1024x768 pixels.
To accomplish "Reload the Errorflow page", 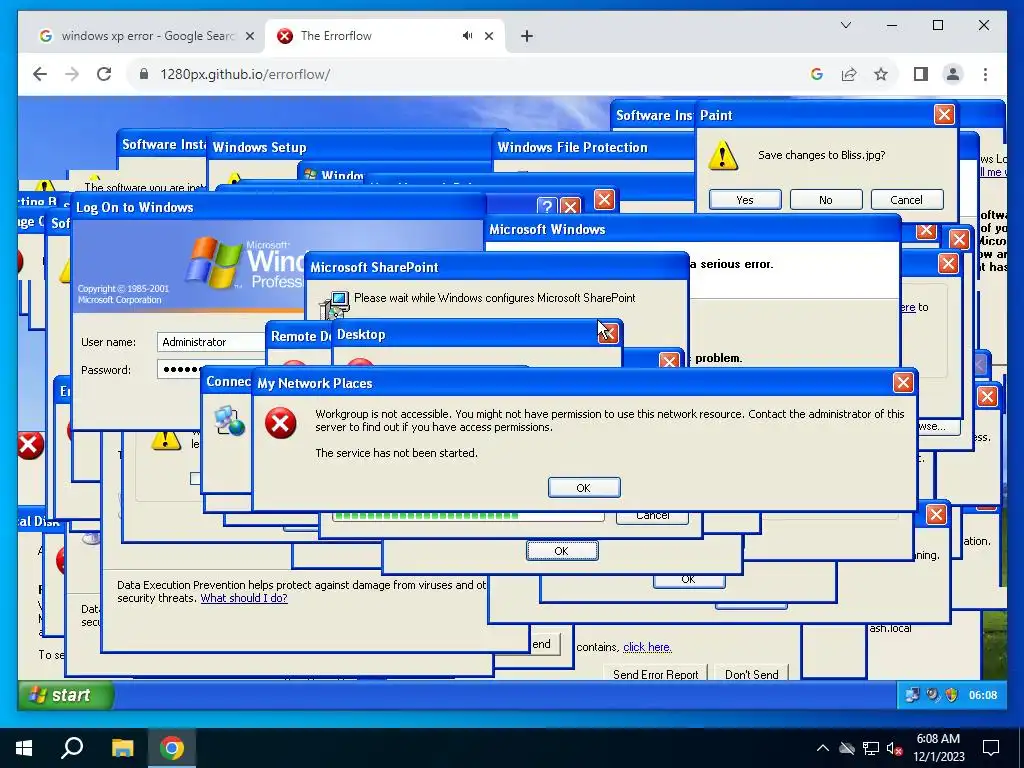I will click(104, 74).
